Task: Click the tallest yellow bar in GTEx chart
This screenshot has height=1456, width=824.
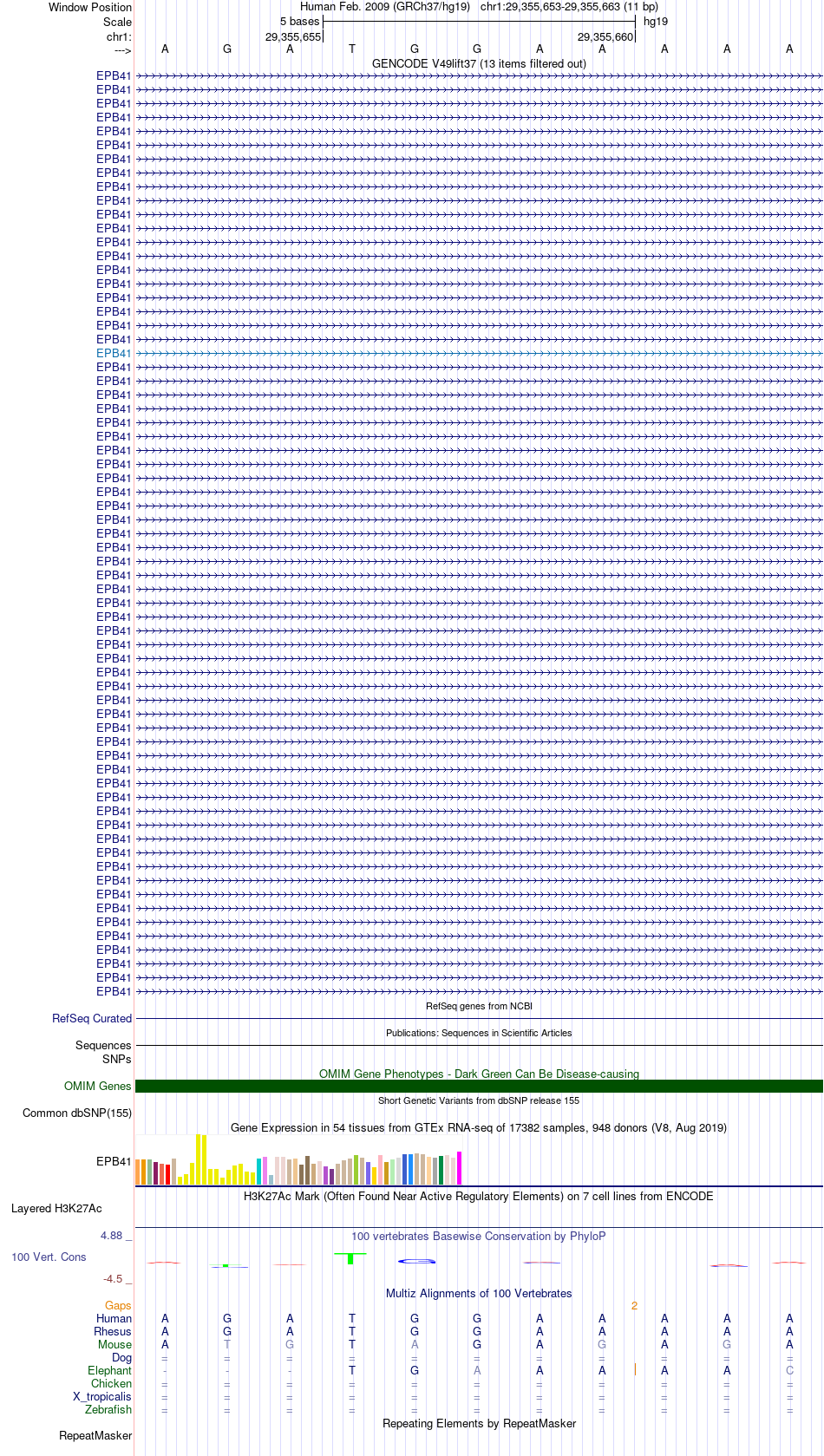Action: point(199,1159)
